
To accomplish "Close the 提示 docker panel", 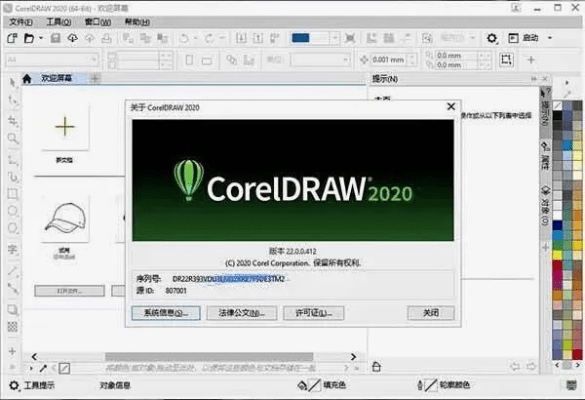I will pyautogui.click(x=545, y=79).
